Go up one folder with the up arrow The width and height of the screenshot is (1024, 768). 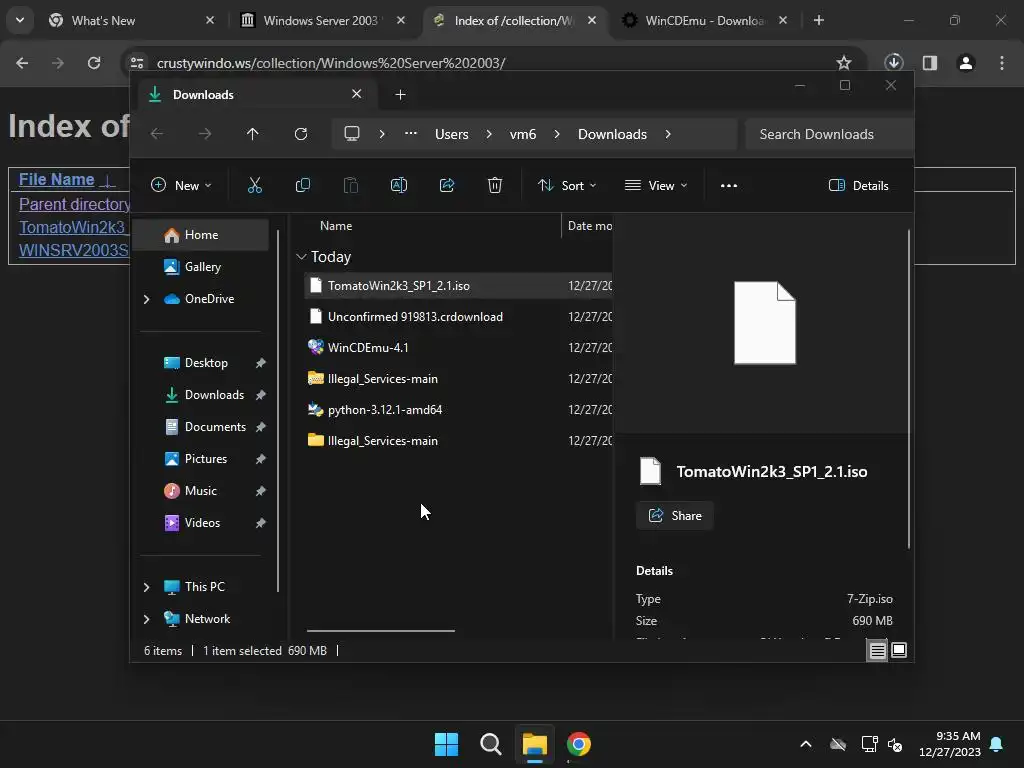[x=253, y=134]
